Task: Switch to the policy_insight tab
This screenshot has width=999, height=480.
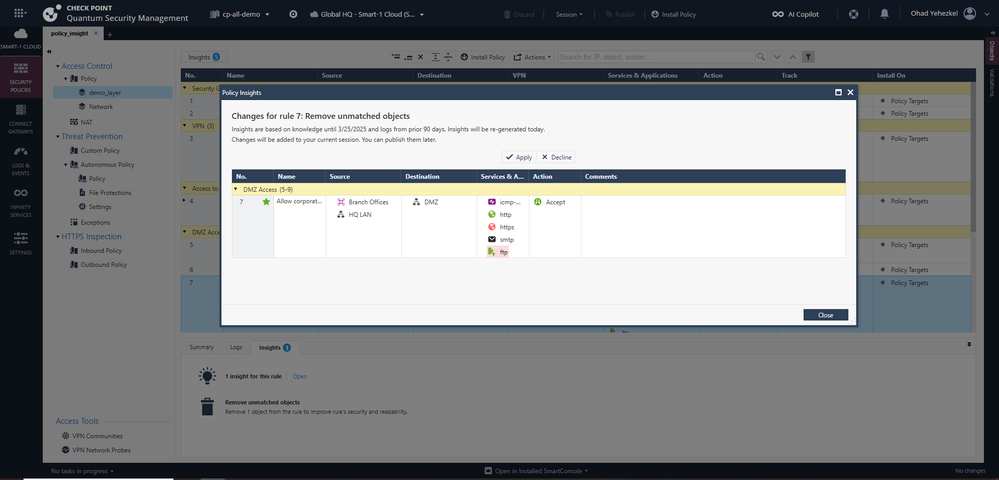Action: pos(69,33)
